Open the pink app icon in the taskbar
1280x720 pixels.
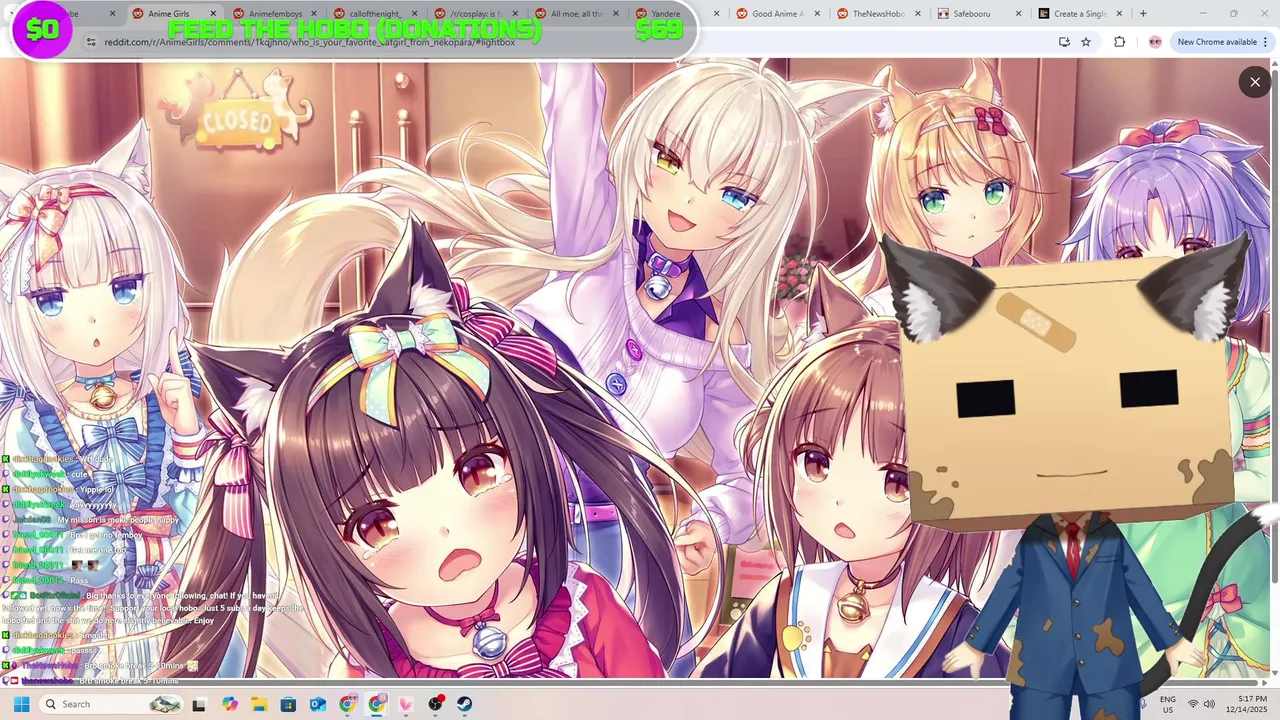coord(406,704)
